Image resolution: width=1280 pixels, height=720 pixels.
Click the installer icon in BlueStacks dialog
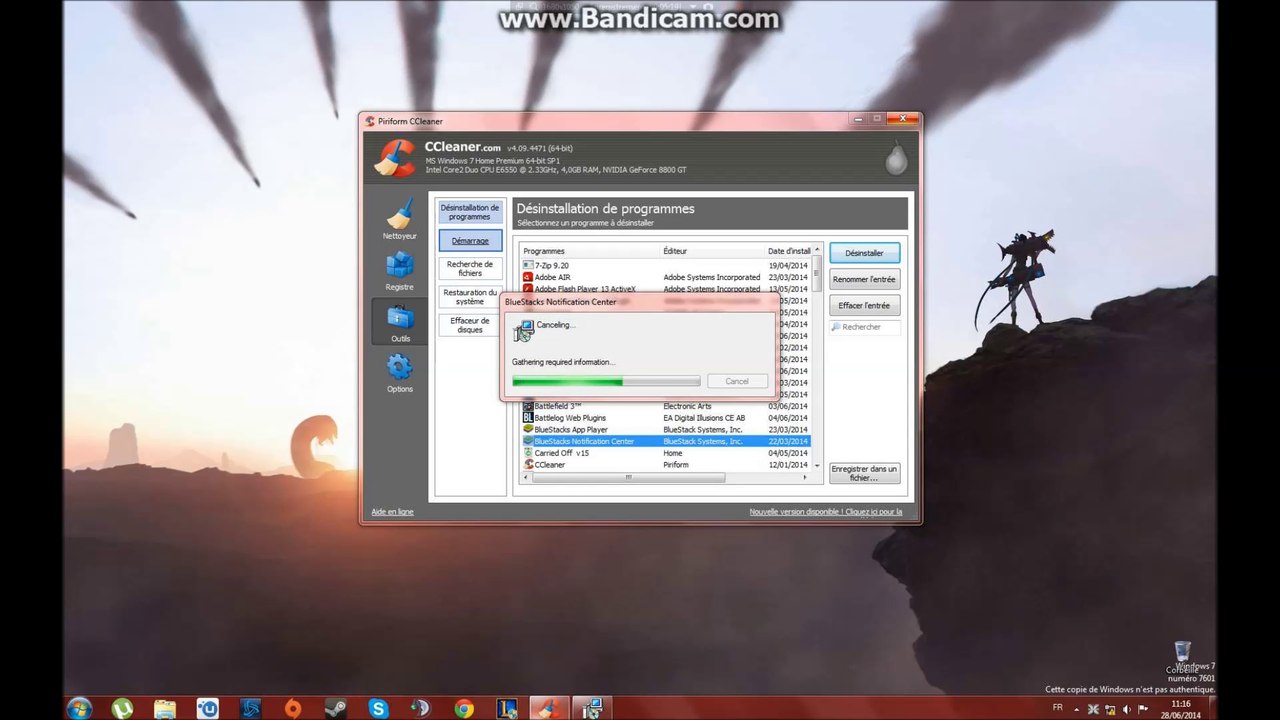(523, 330)
